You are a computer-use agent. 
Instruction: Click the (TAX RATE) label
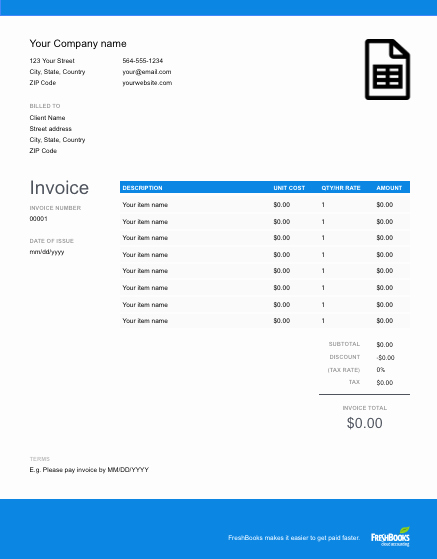tap(344, 370)
